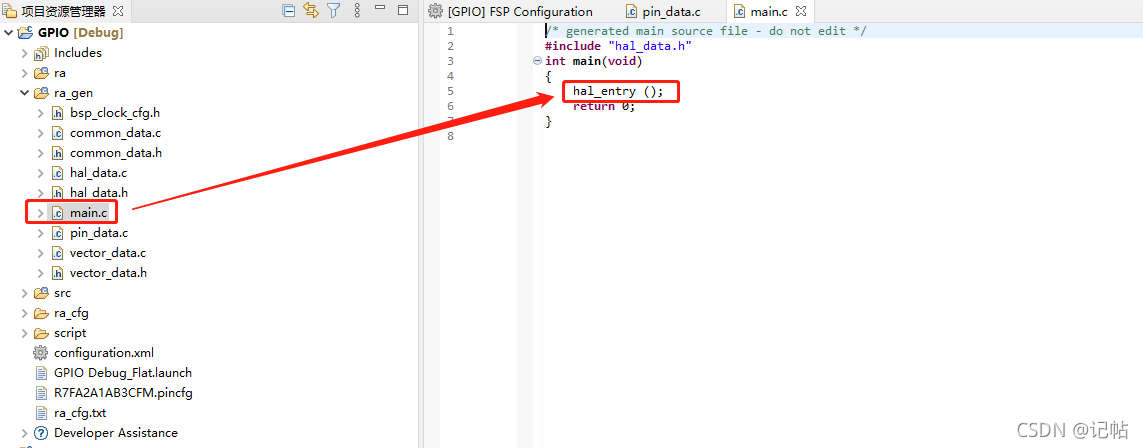The image size is (1143, 448).
Task: Expand the script folder
Action: pos(24,333)
